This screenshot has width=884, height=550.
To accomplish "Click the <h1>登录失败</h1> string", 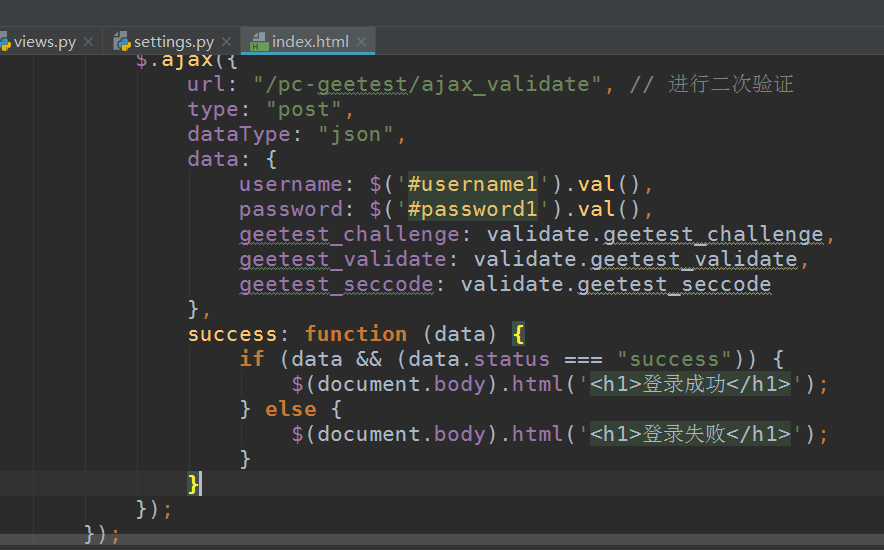I will coord(690,434).
